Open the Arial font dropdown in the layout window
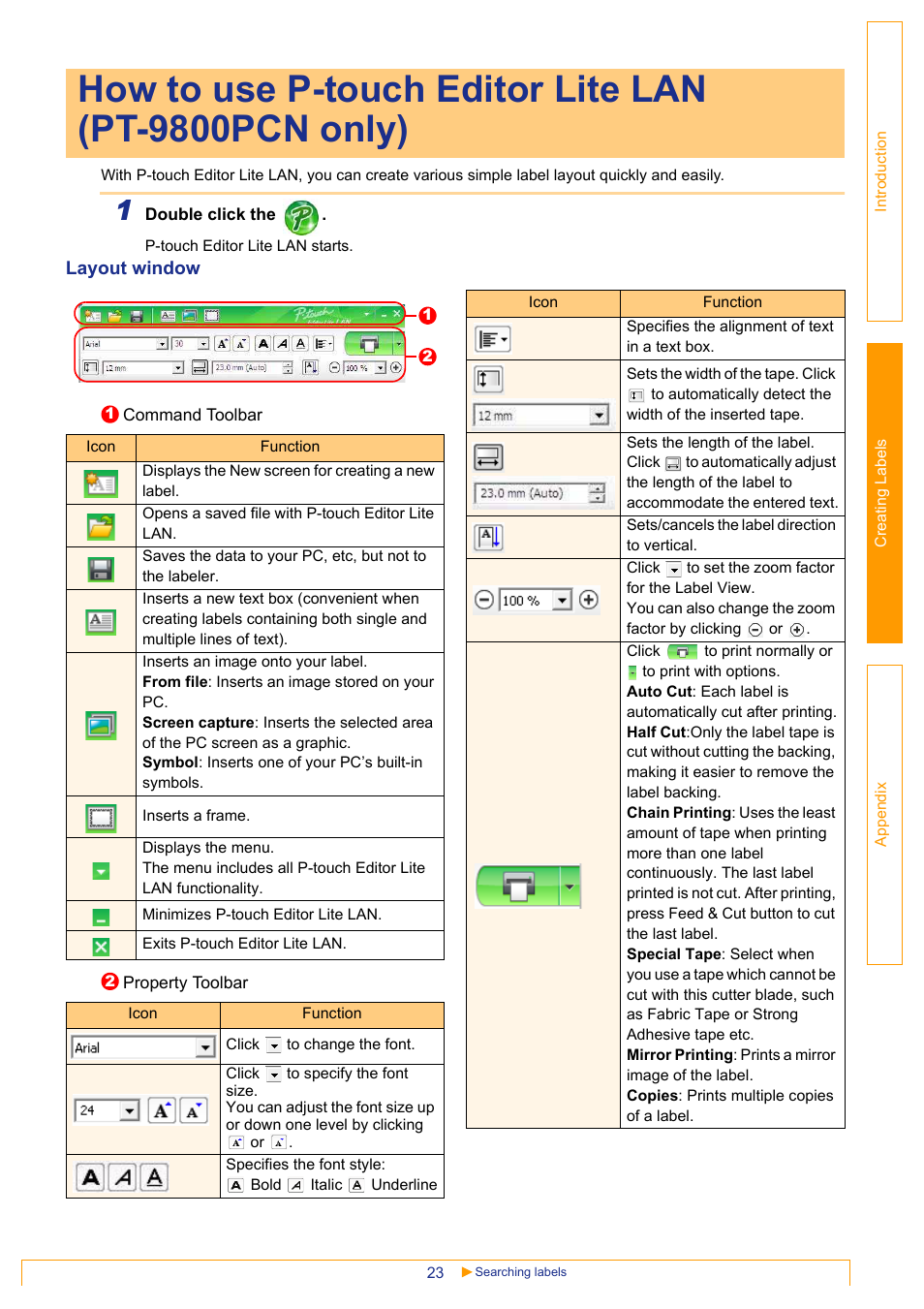This screenshot has height=1309, width=924. [162, 344]
